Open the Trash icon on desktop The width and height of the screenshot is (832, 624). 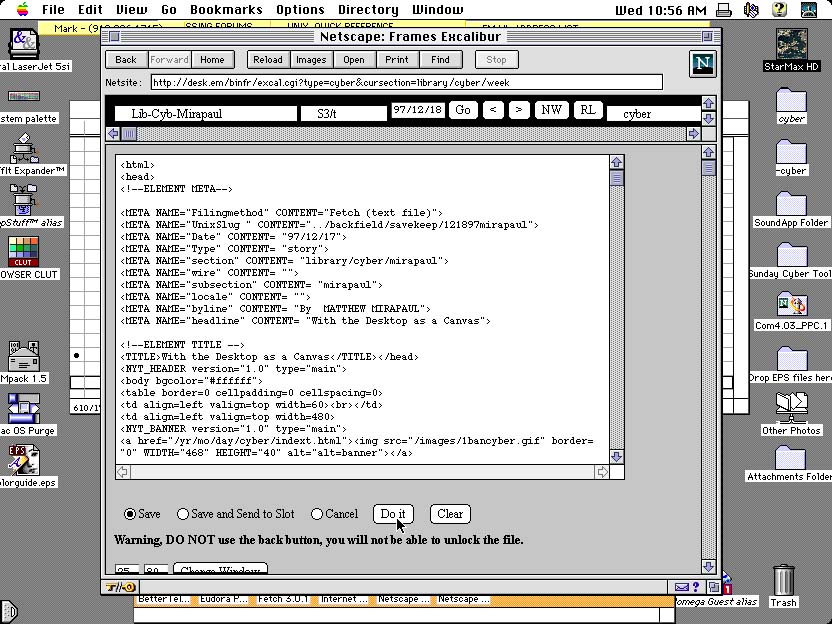[x=784, y=581]
